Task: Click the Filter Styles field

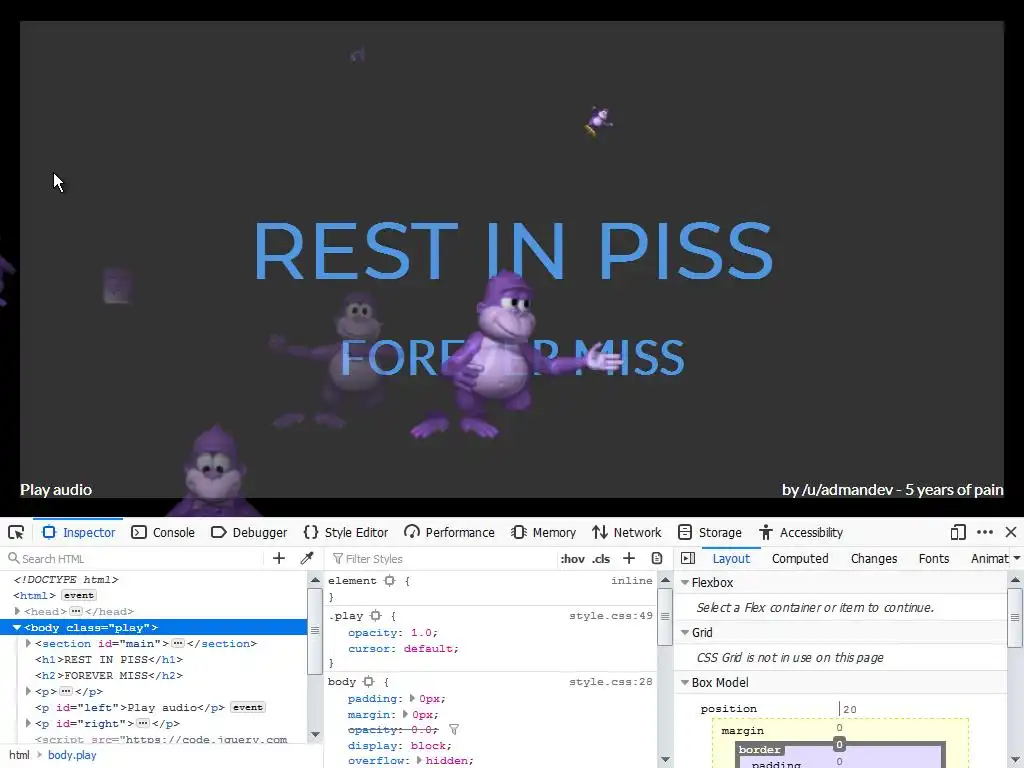Action: (441, 559)
